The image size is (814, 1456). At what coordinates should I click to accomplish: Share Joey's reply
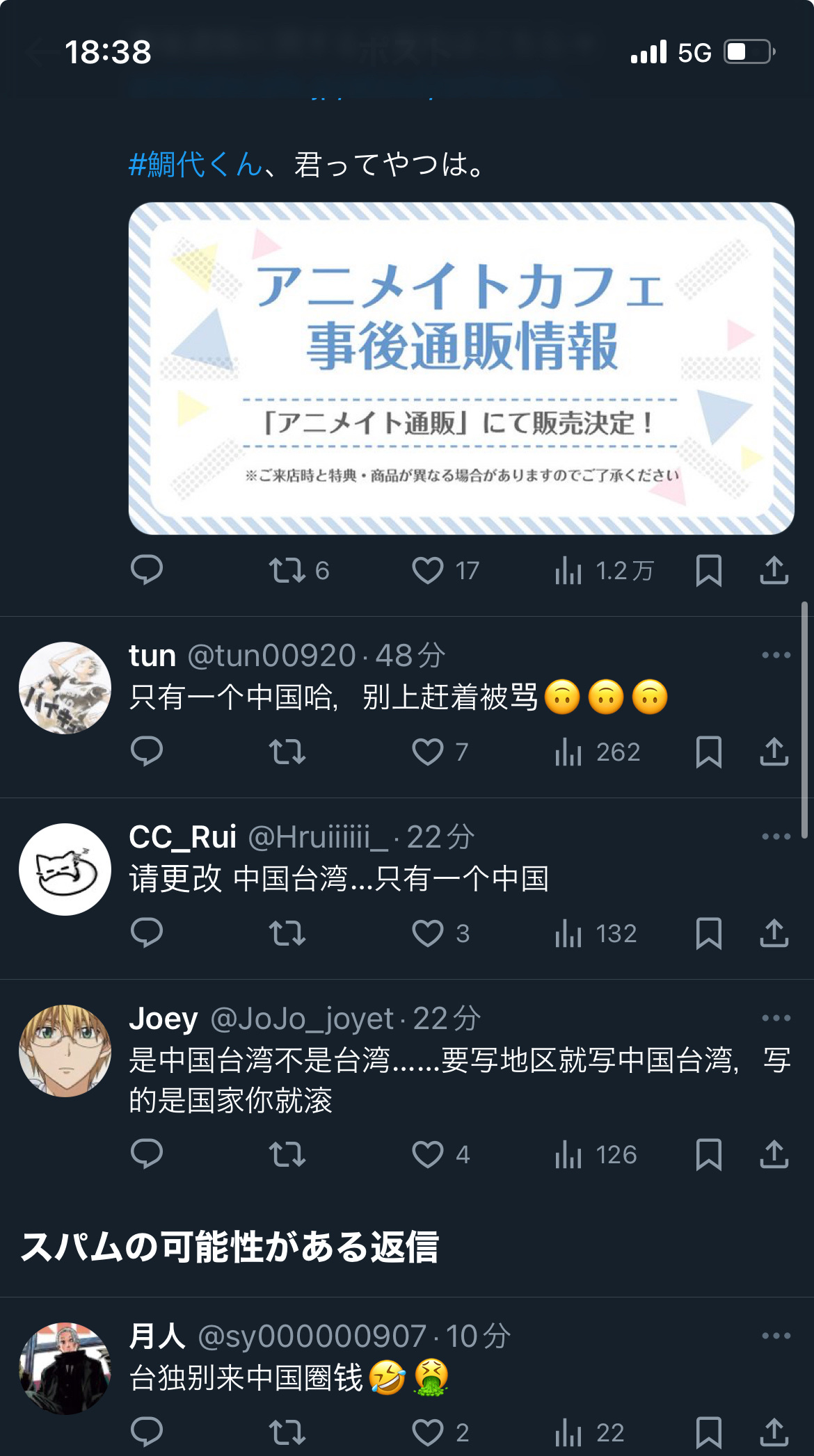click(x=774, y=1154)
